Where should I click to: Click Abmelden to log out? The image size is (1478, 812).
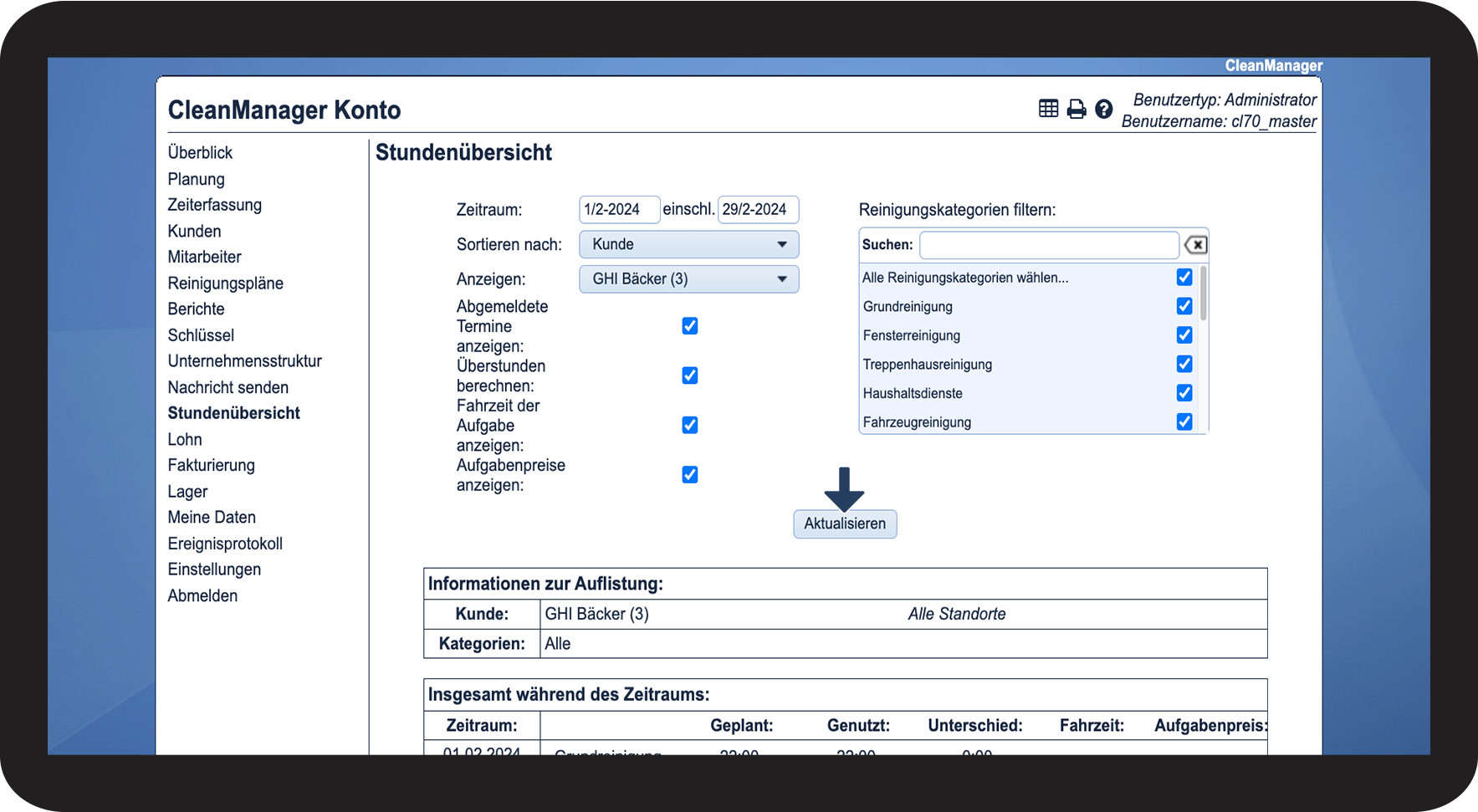pyautogui.click(x=202, y=596)
